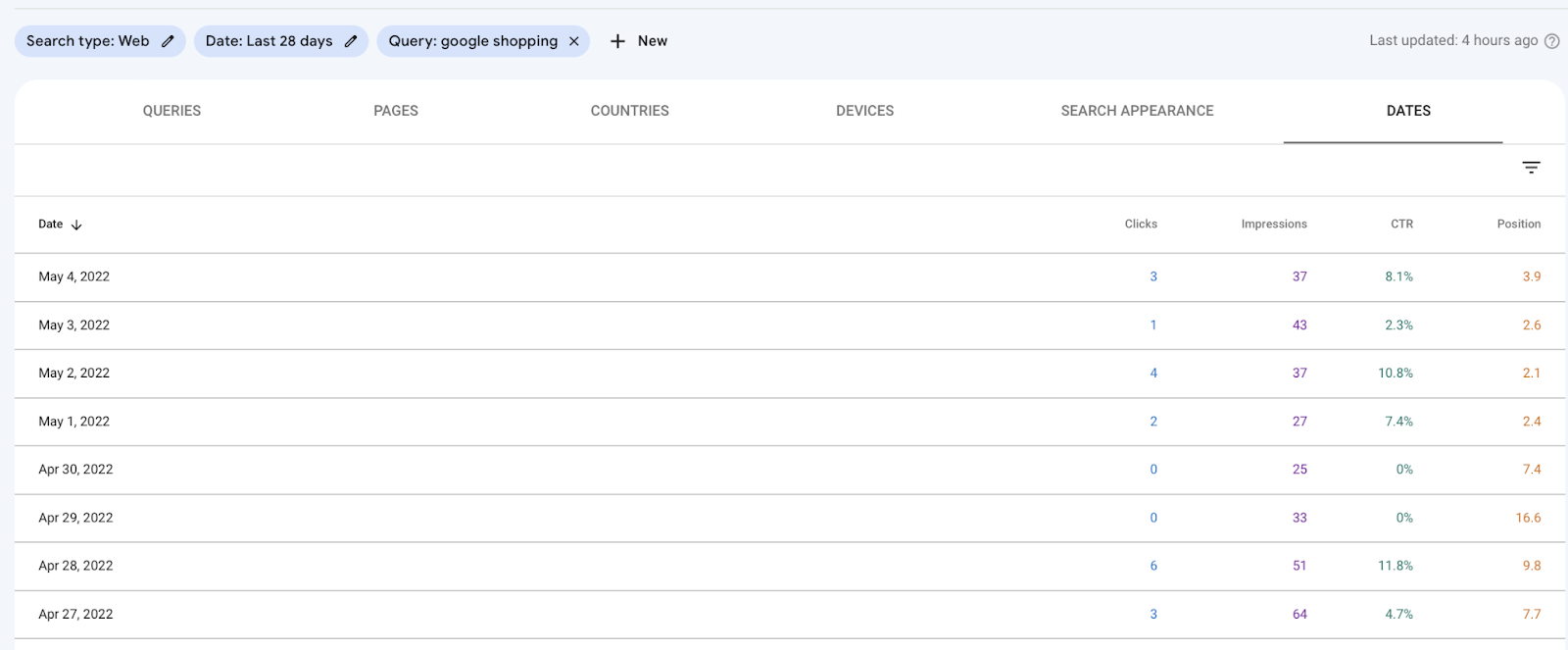The height and width of the screenshot is (650, 1568).
Task: Sort by the Position column header
Action: 1519,225
